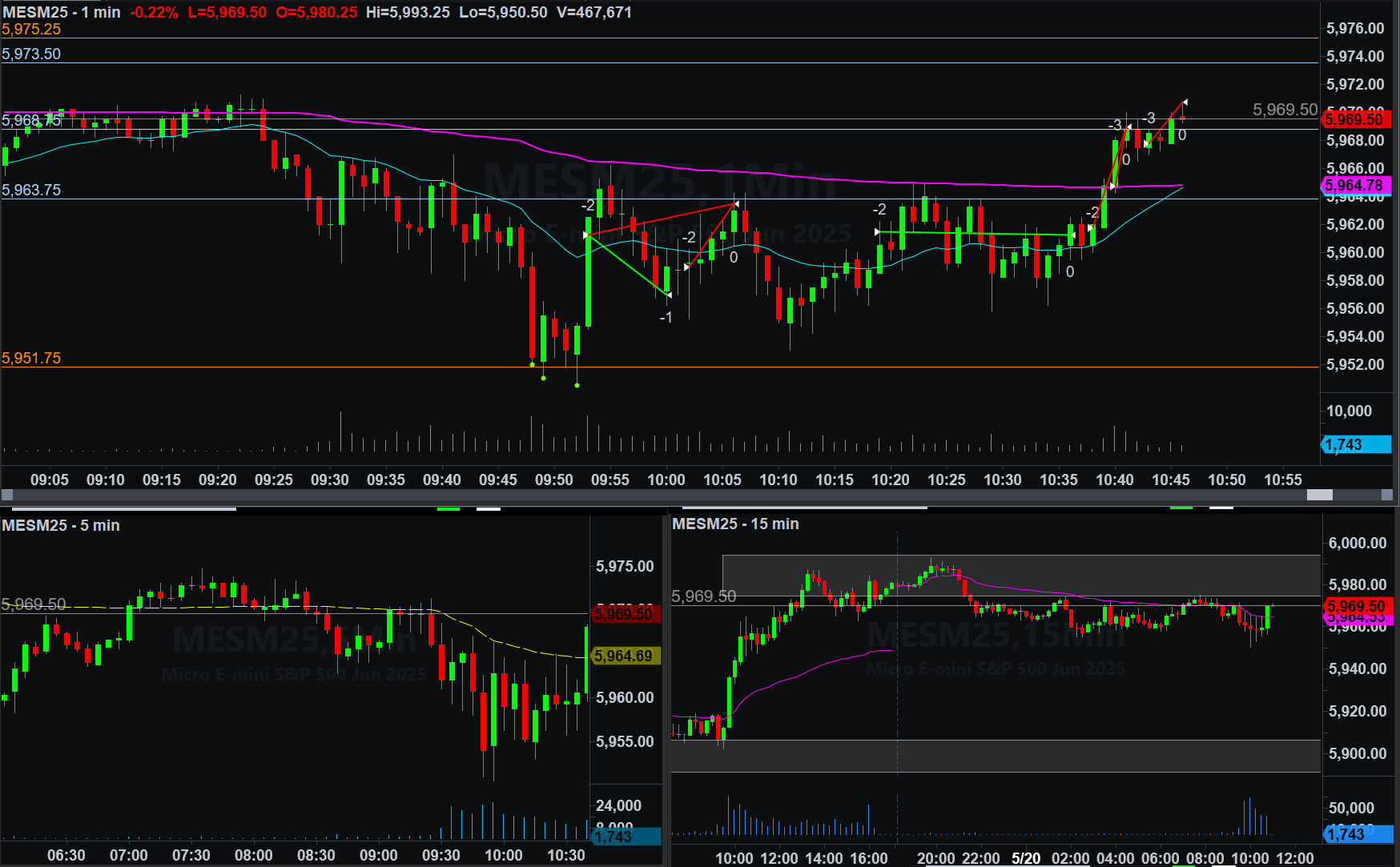Select the MESM25 - 5 min chart title
The width and height of the screenshot is (1400, 867).
coord(61,525)
